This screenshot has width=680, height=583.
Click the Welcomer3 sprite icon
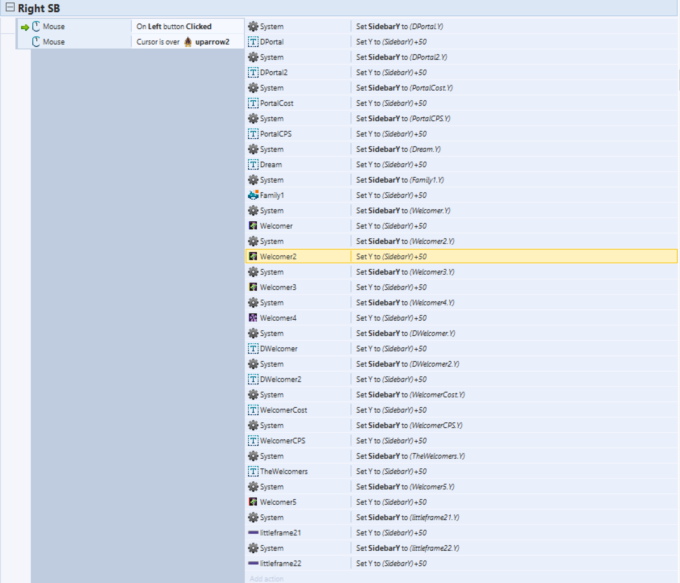[253, 287]
